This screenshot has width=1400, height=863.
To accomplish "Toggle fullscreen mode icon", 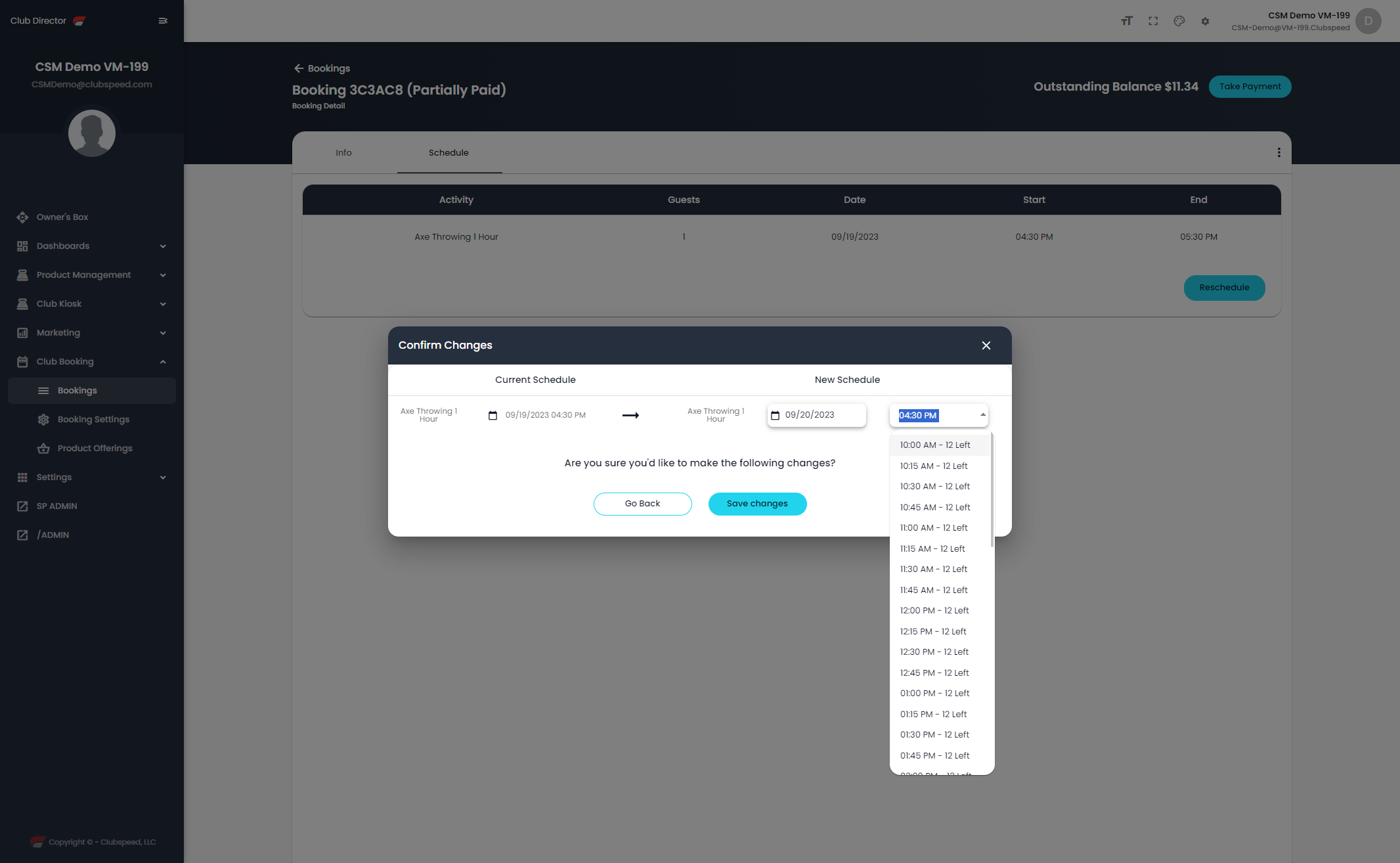I will click(x=1153, y=21).
